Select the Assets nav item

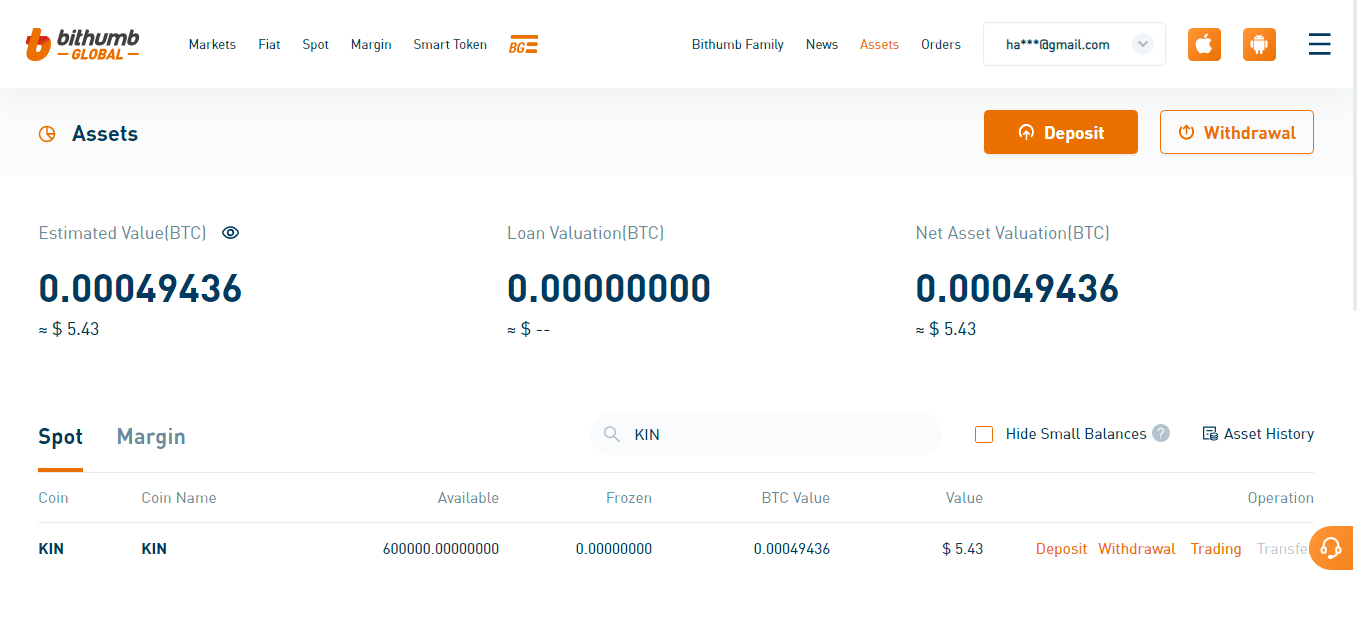pos(879,45)
